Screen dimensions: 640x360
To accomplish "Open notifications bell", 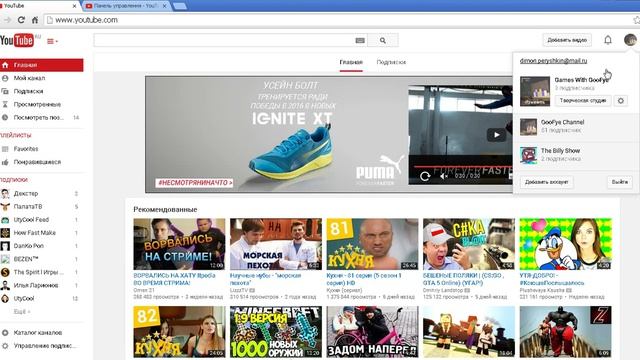I will coord(608,40).
